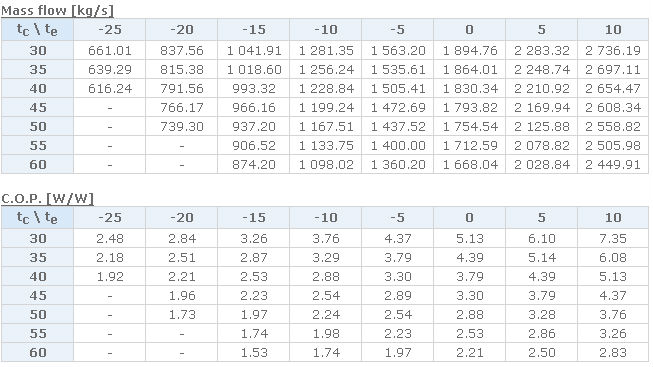653x367 pixels.
Task: Click row header 45 in Mass flow table
Action: pos(37,107)
